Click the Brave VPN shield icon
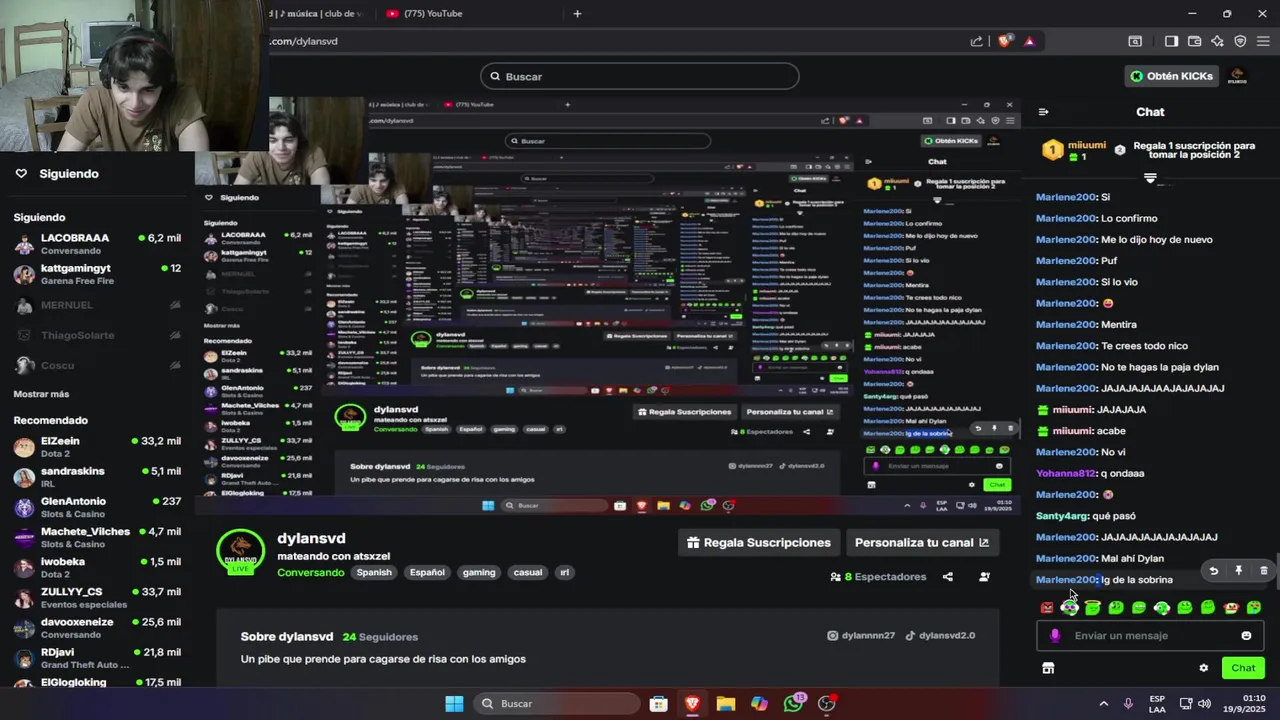 tap(1240, 41)
